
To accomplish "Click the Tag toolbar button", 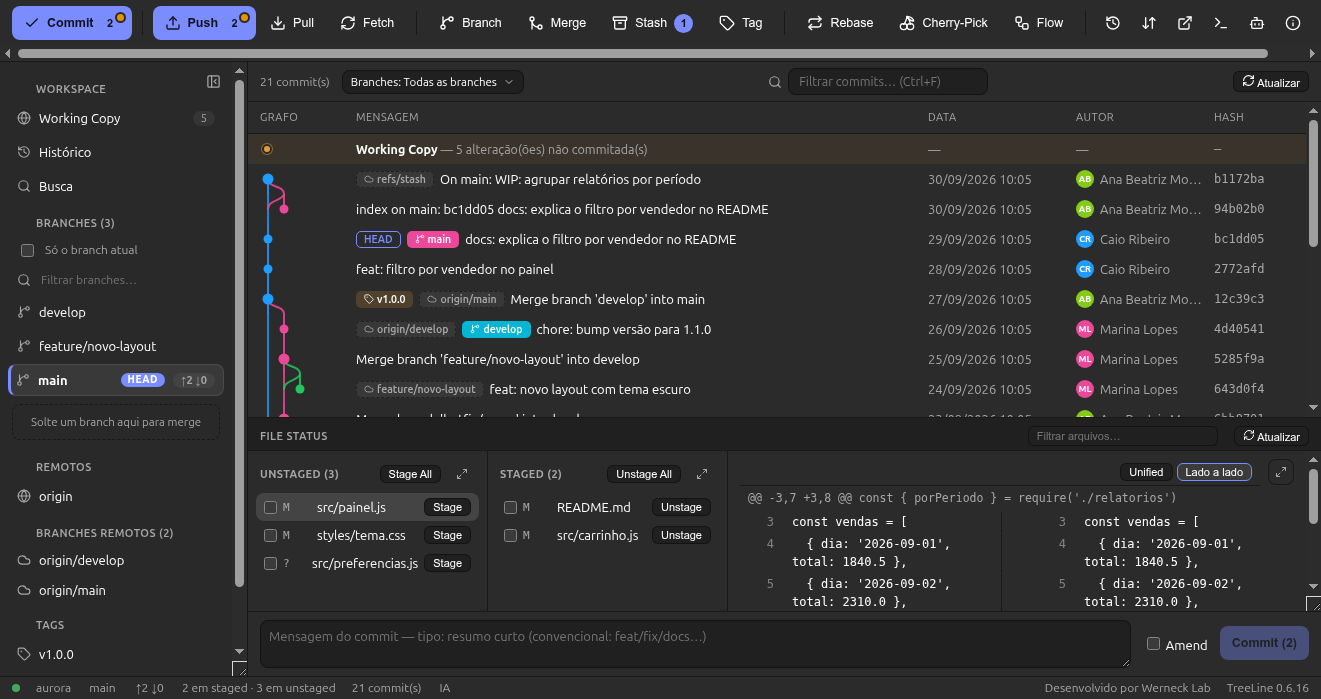I will click(741, 23).
